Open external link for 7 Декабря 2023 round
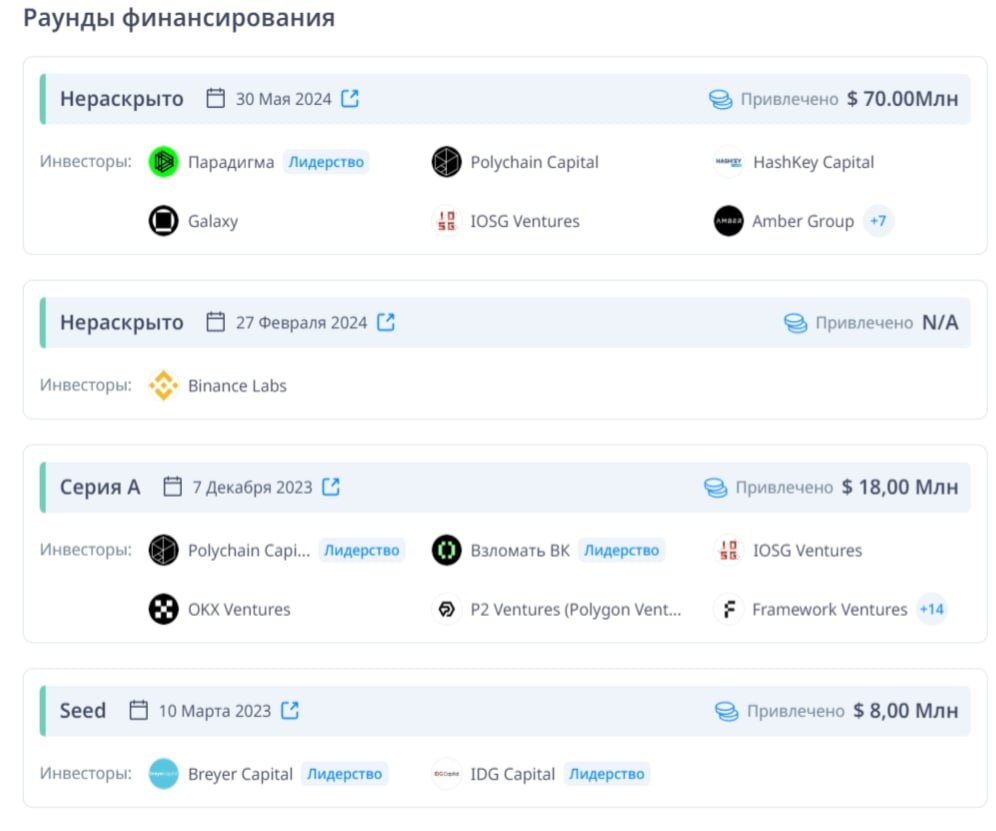Viewport: 996px width, 831px height. coord(331,487)
